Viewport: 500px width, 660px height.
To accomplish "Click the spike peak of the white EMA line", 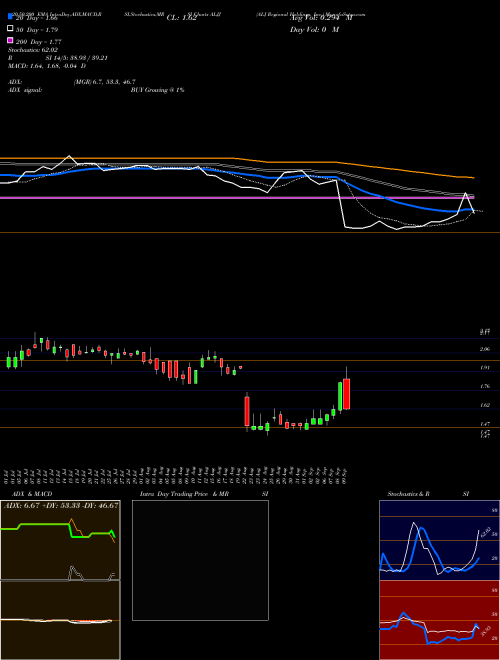I will (x=465, y=193).
